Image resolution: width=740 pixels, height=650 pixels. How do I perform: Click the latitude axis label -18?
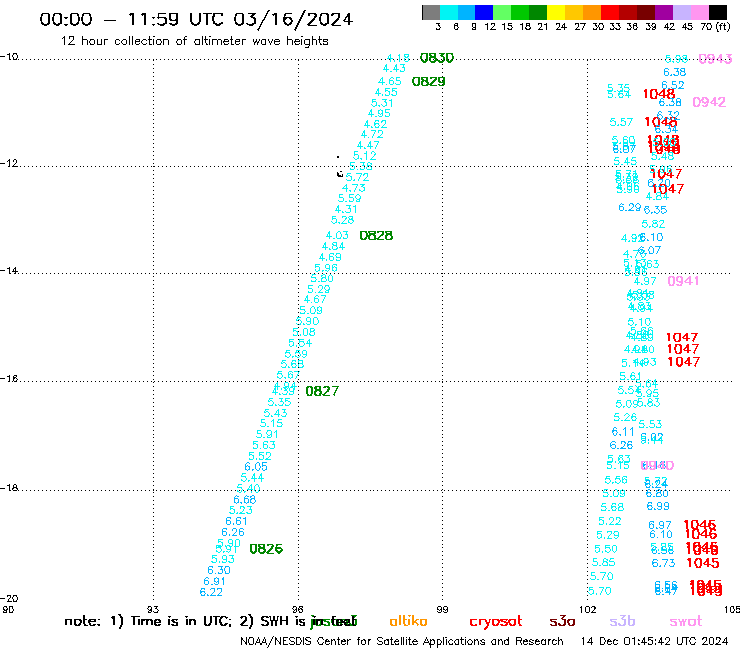click(9, 487)
